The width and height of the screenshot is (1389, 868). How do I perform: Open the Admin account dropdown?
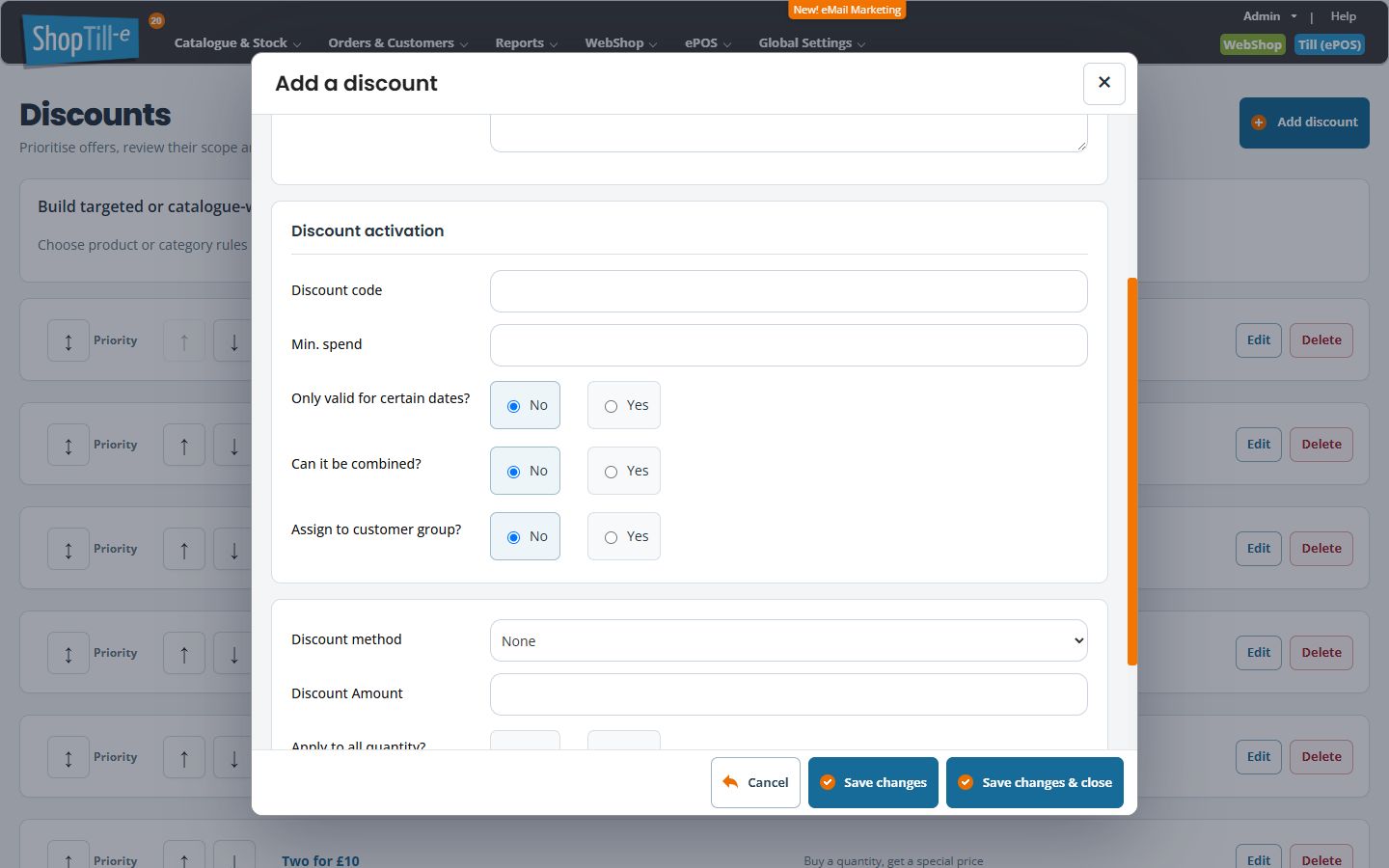point(1269,16)
